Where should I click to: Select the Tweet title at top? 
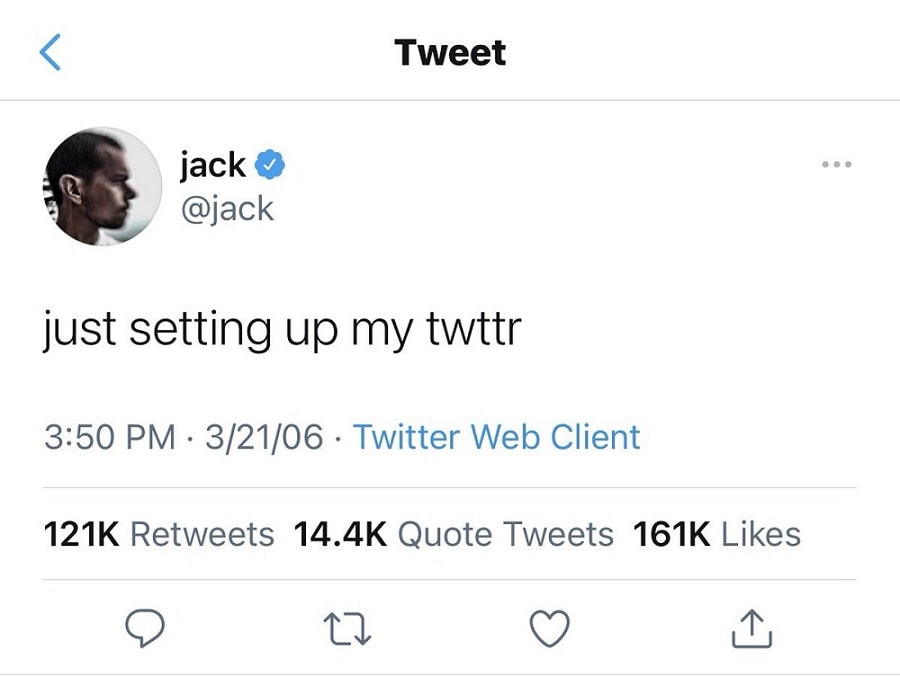(x=450, y=52)
